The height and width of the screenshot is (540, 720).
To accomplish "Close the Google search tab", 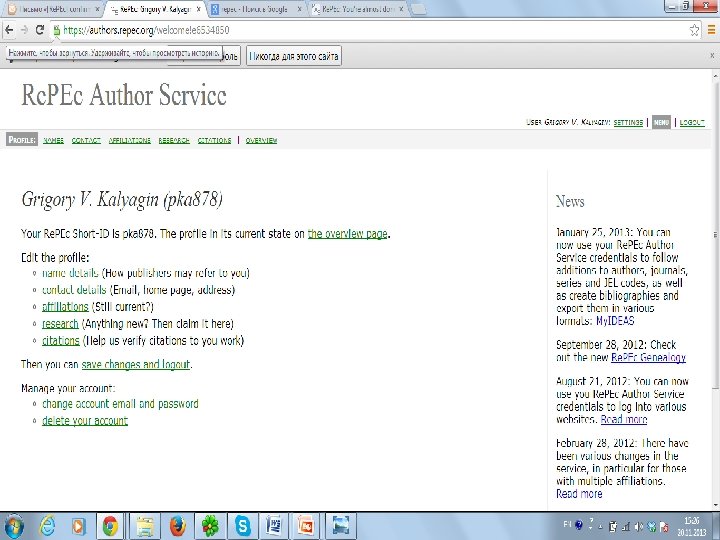I will pyautogui.click(x=299, y=9).
